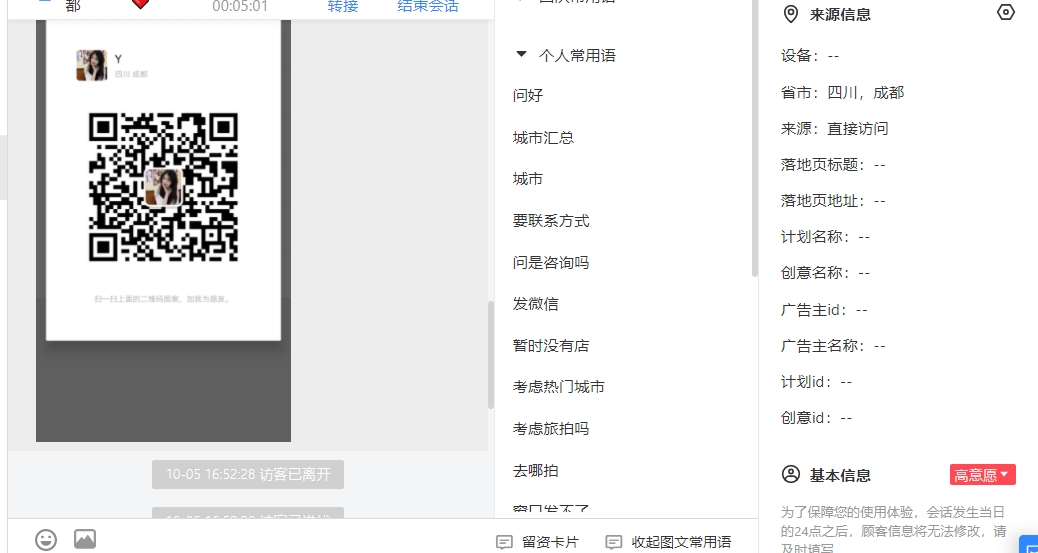The height and width of the screenshot is (553, 1038).
Task: Click the 来源：直接访问 field
Action: tap(834, 128)
